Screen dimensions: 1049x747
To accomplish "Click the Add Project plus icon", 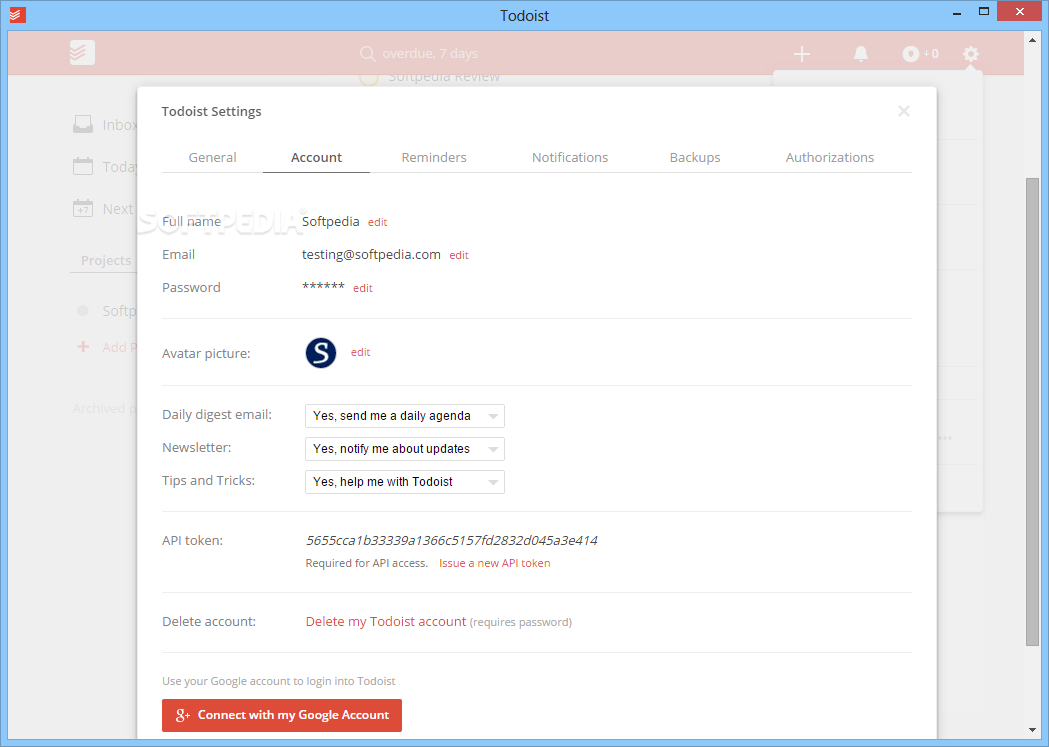I will pos(83,346).
